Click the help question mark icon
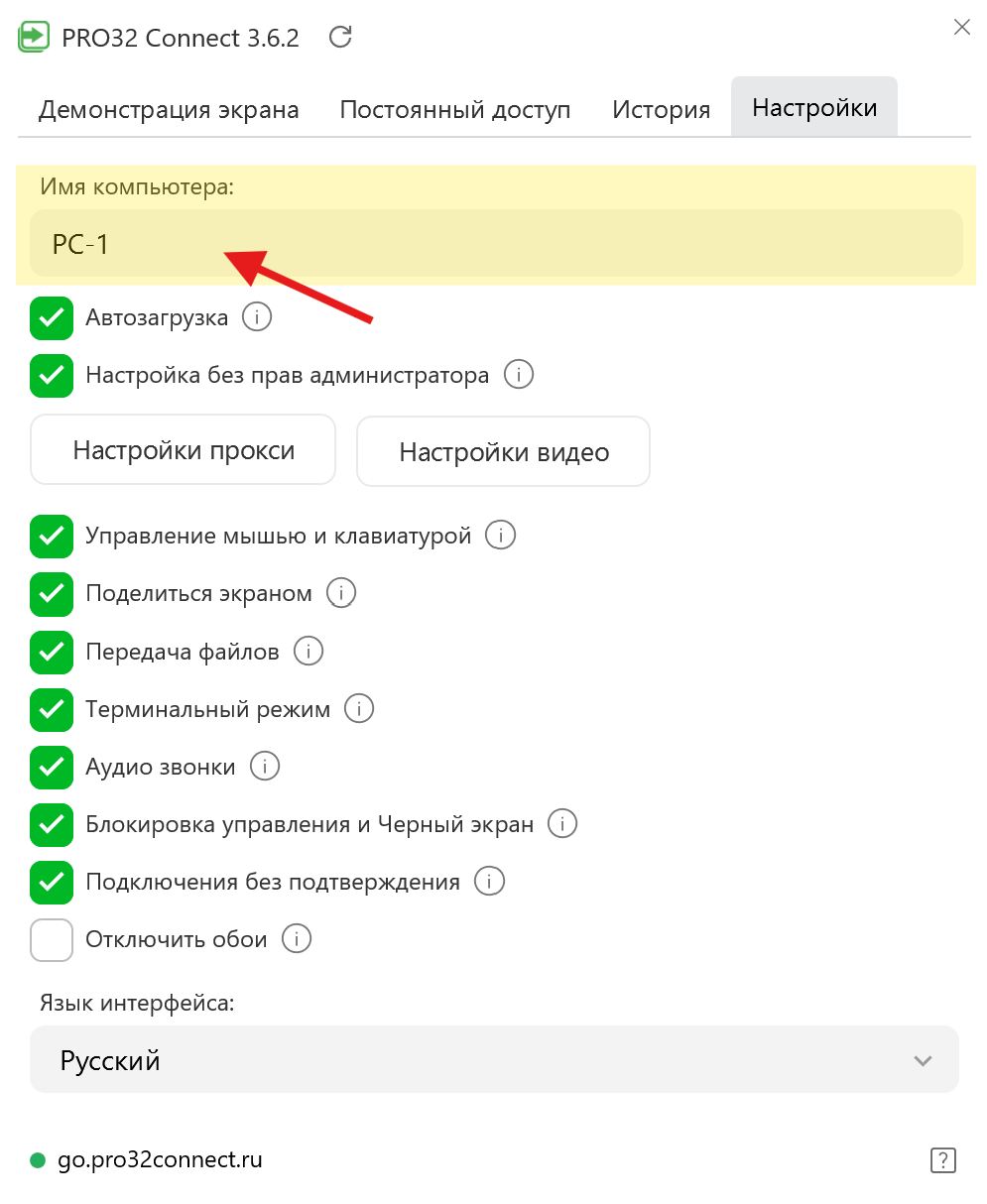987x1204 pixels. click(942, 1159)
